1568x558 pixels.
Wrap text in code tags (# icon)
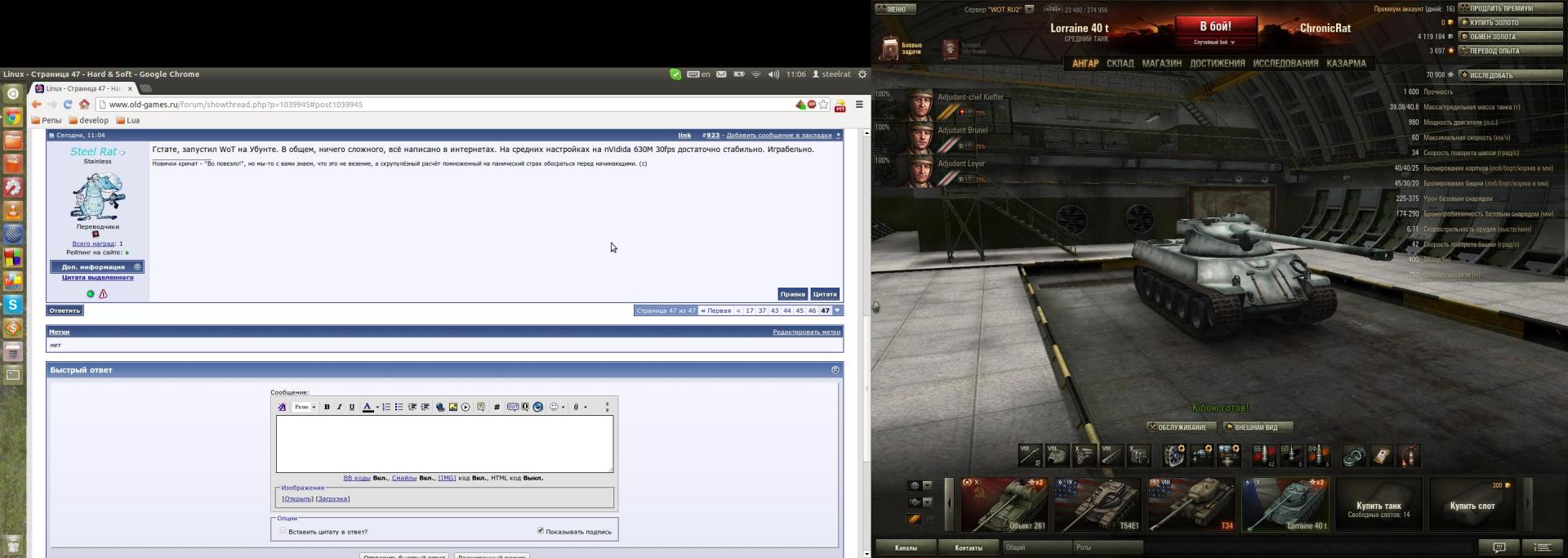click(497, 407)
